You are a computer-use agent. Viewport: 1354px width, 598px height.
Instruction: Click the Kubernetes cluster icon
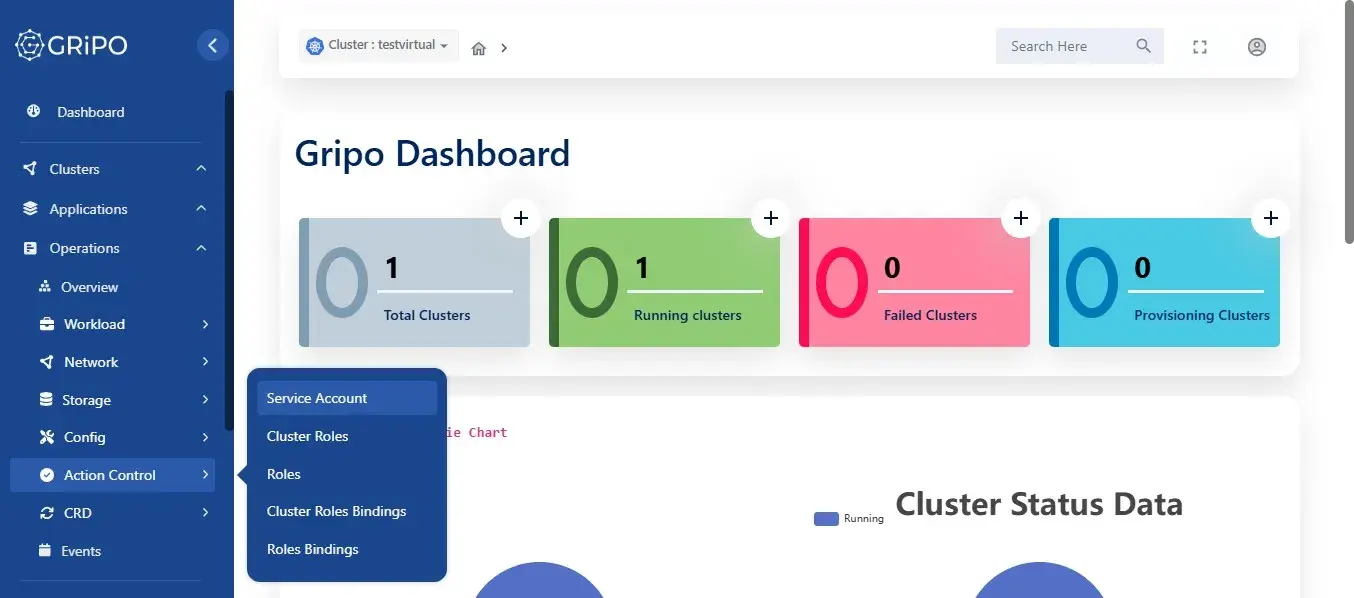point(315,46)
